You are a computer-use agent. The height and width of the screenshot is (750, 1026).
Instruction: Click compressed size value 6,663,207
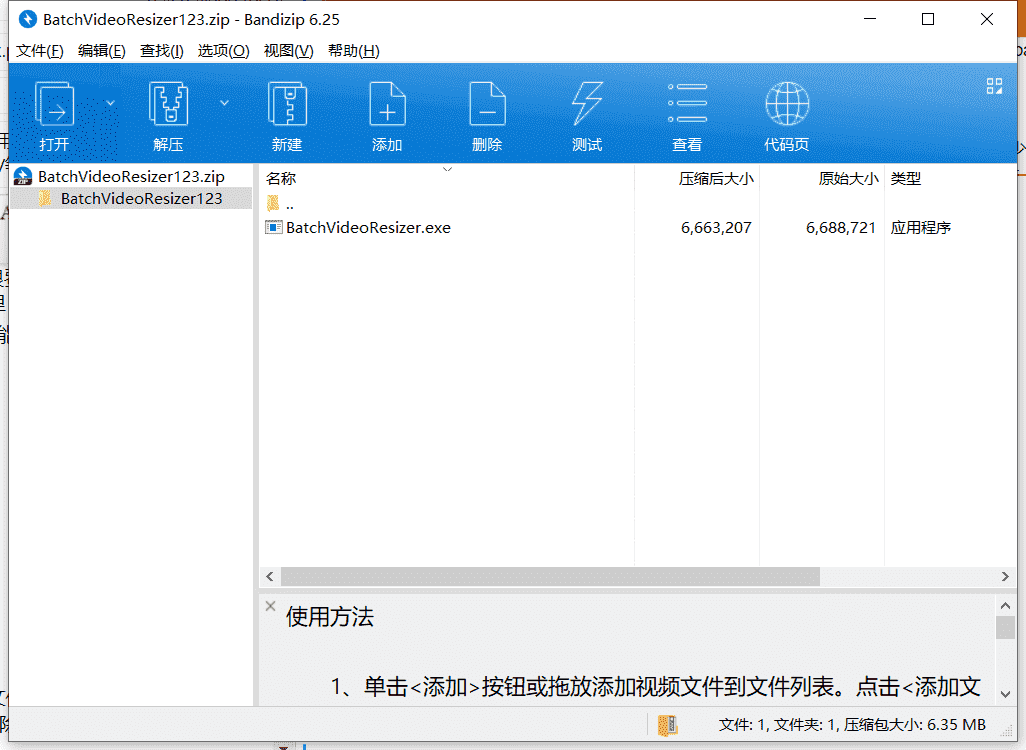coord(716,227)
